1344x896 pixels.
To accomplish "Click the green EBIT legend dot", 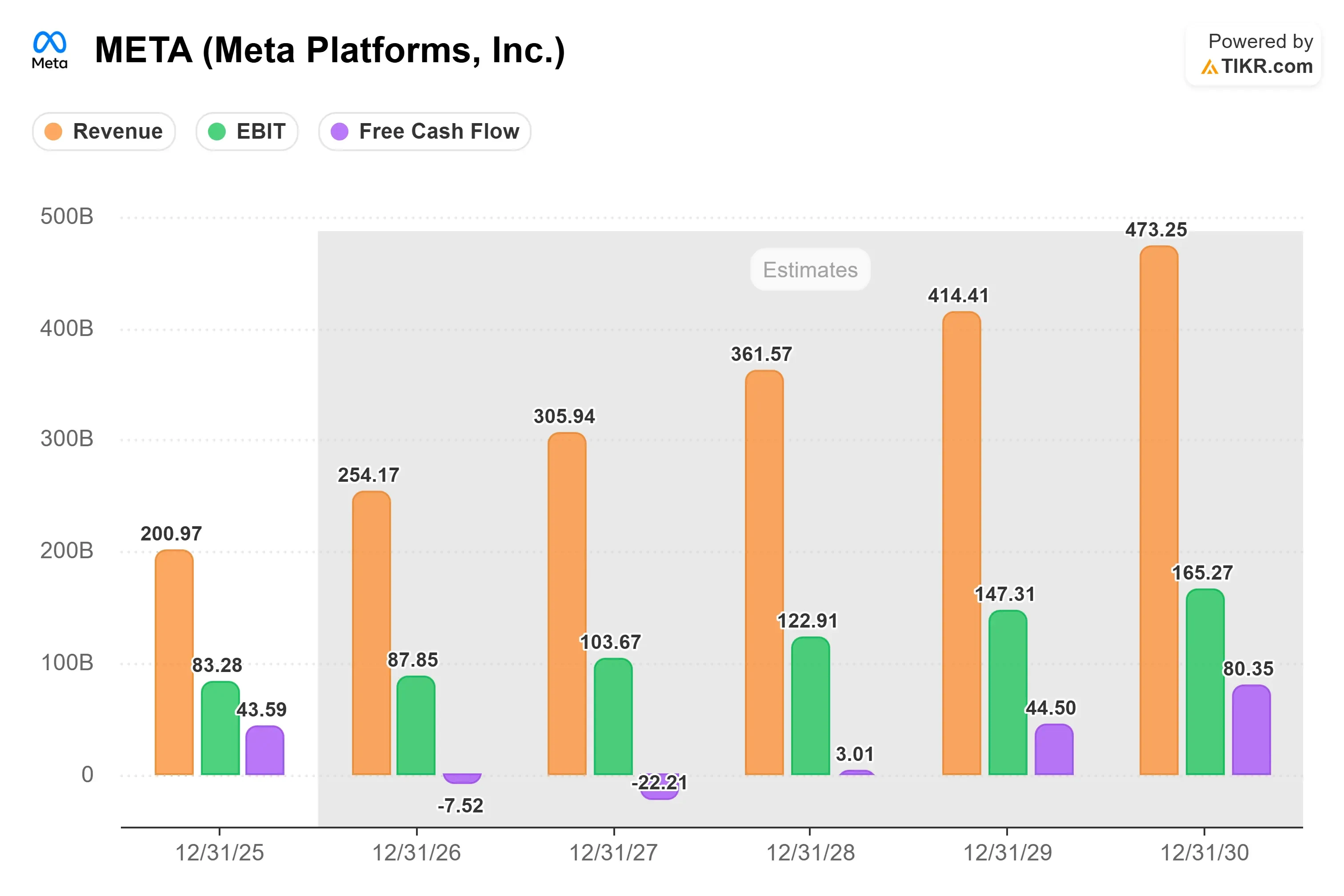I will (x=216, y=132).
